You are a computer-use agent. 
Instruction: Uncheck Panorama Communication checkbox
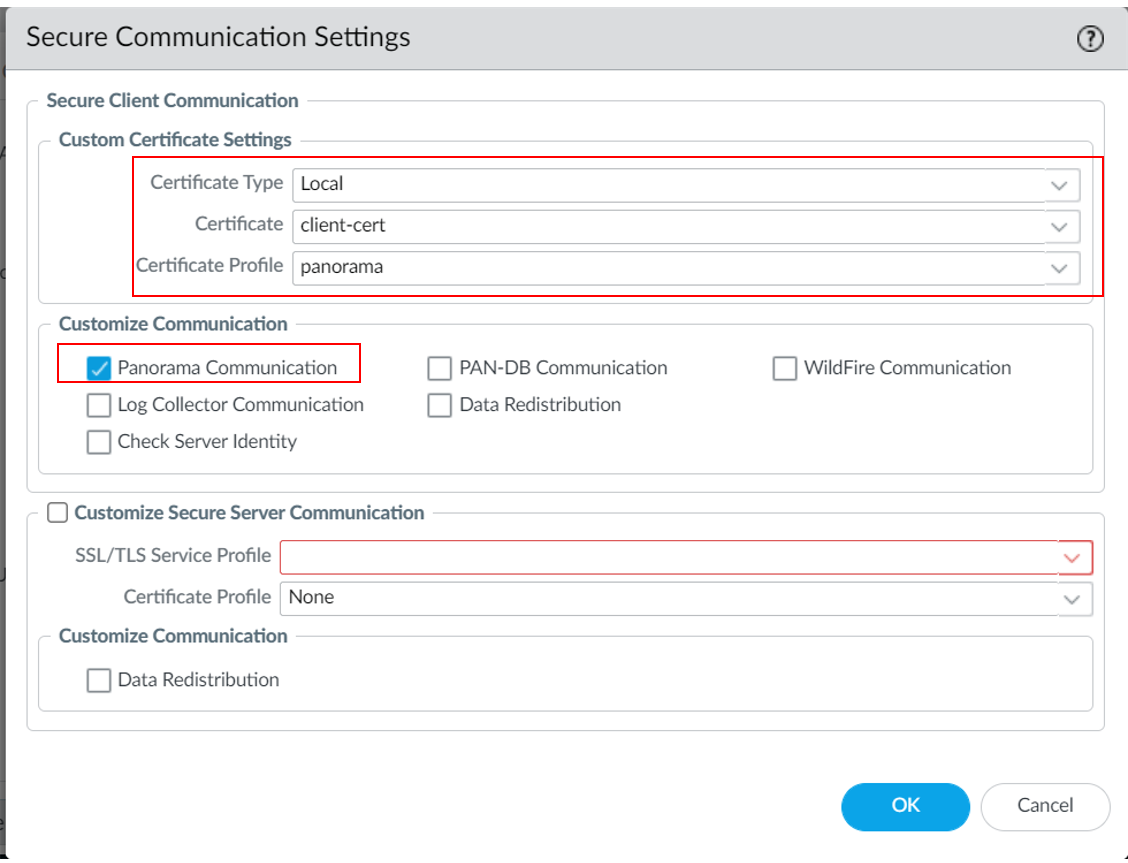(x=99, y=368)
